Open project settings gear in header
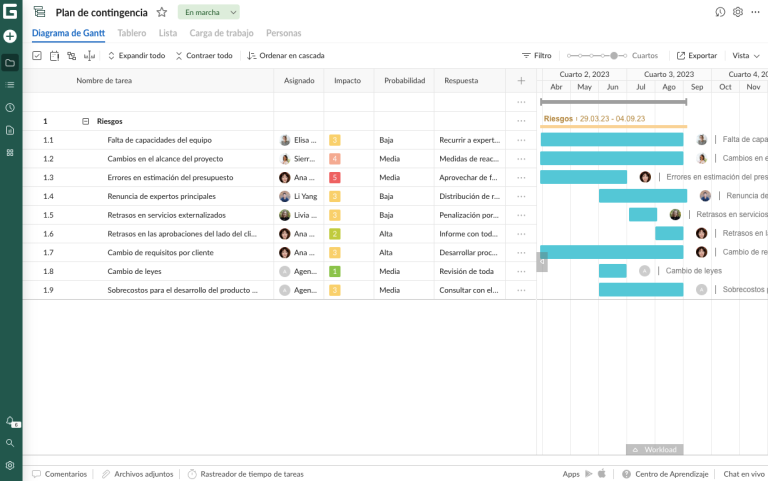This screenshot has height=481, width=768. [x=738, y=12]
